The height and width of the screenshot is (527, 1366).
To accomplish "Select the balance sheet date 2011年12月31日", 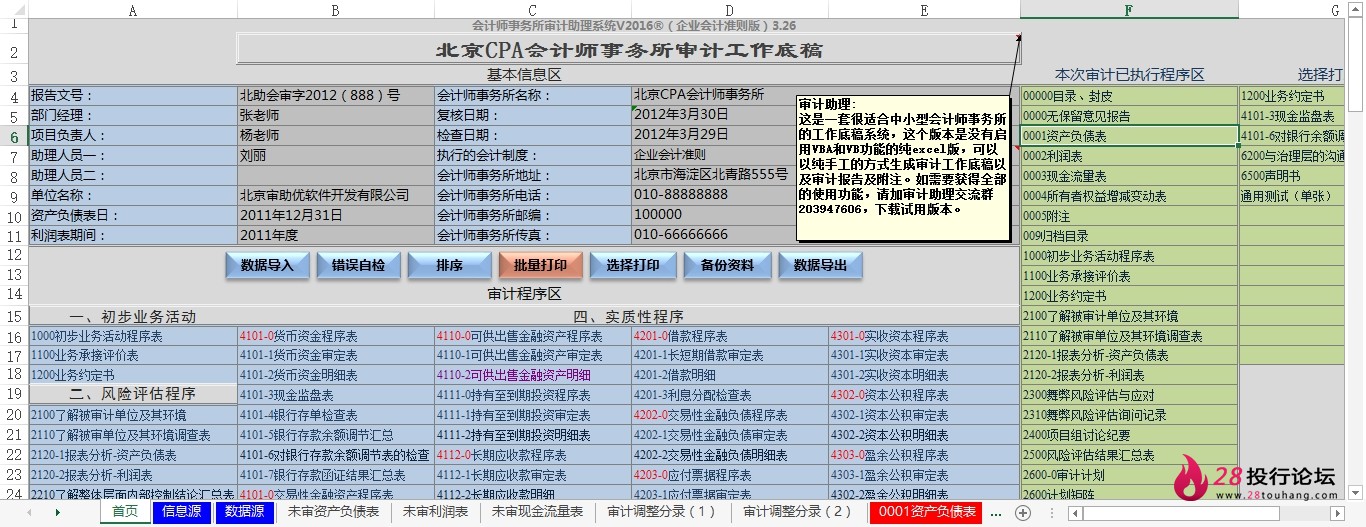I will (x=335, y=215).
